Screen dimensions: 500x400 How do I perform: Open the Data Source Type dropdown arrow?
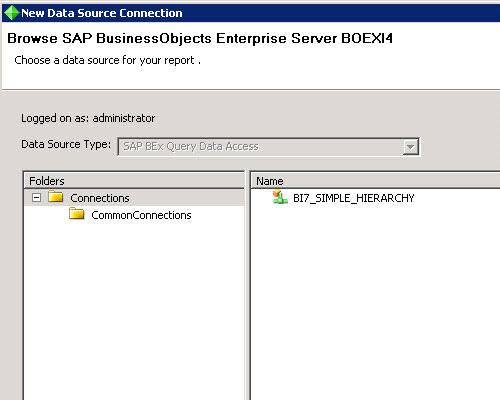pyautogui.click(x=410, y=147)
